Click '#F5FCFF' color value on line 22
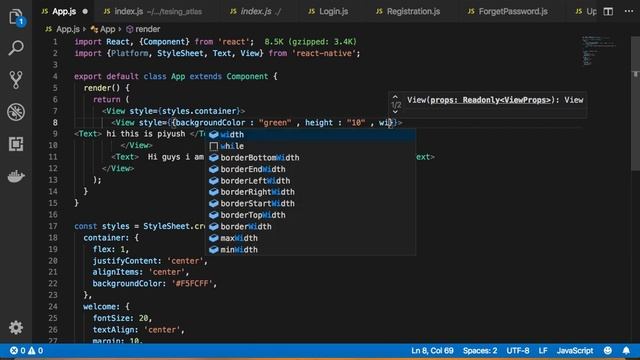 click(192, 283)
